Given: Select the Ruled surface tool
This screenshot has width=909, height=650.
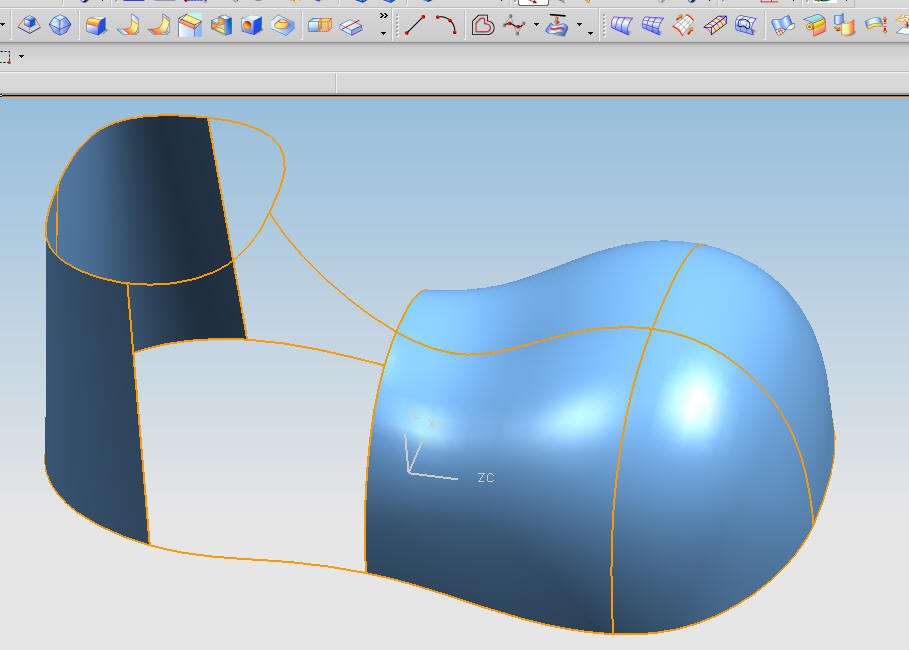Looking at the screenshot, I should (x=621, y=26).
